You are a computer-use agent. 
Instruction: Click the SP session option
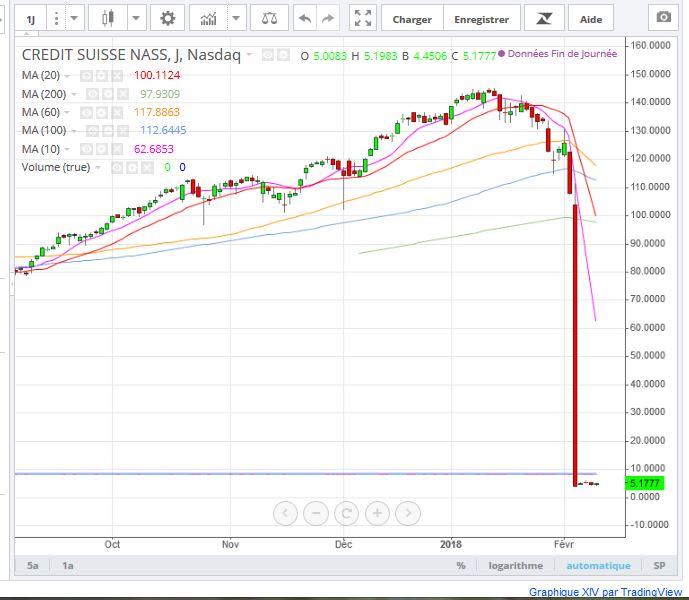659,565
